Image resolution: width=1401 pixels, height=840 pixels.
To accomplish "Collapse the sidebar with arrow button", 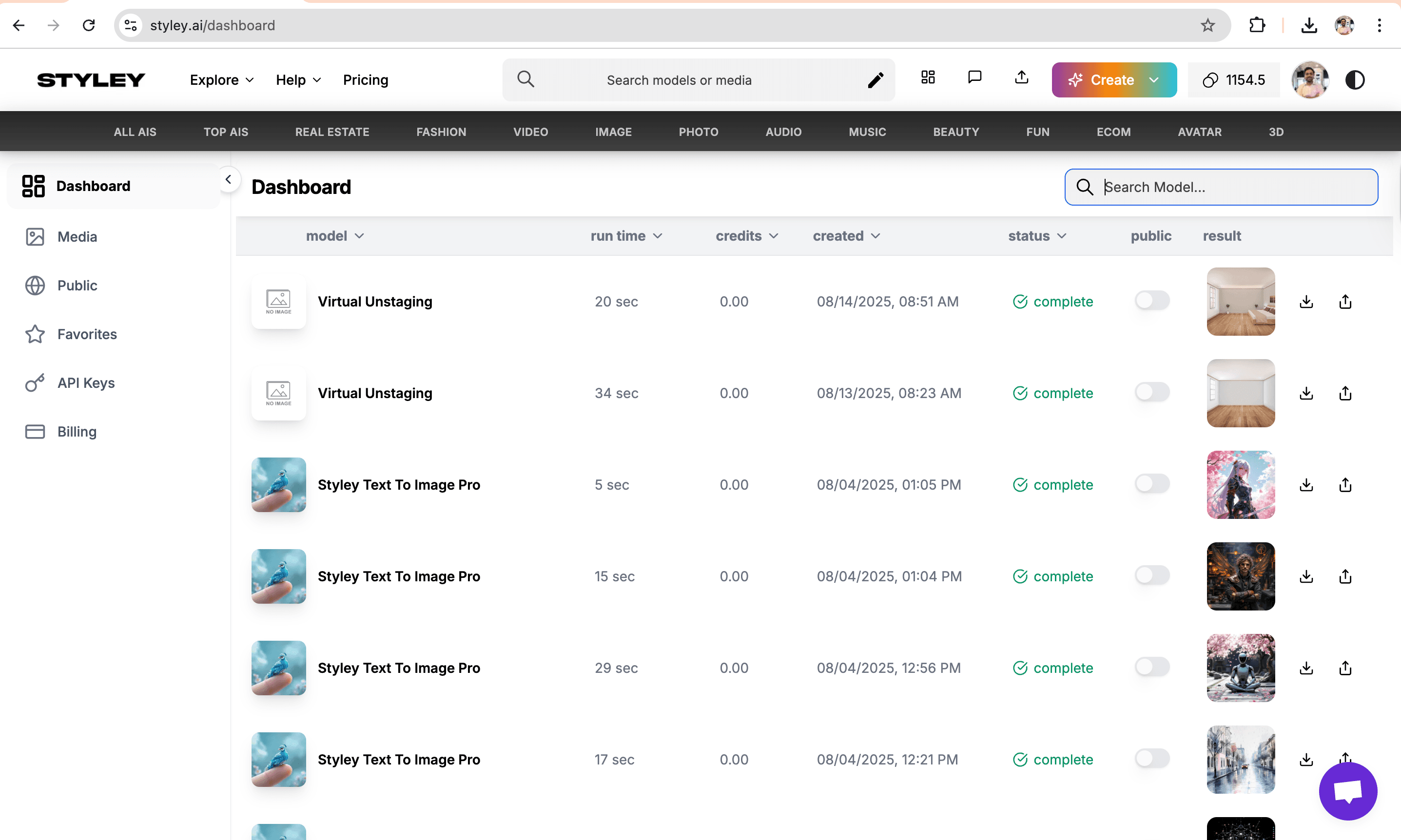I will click(228, 180).
